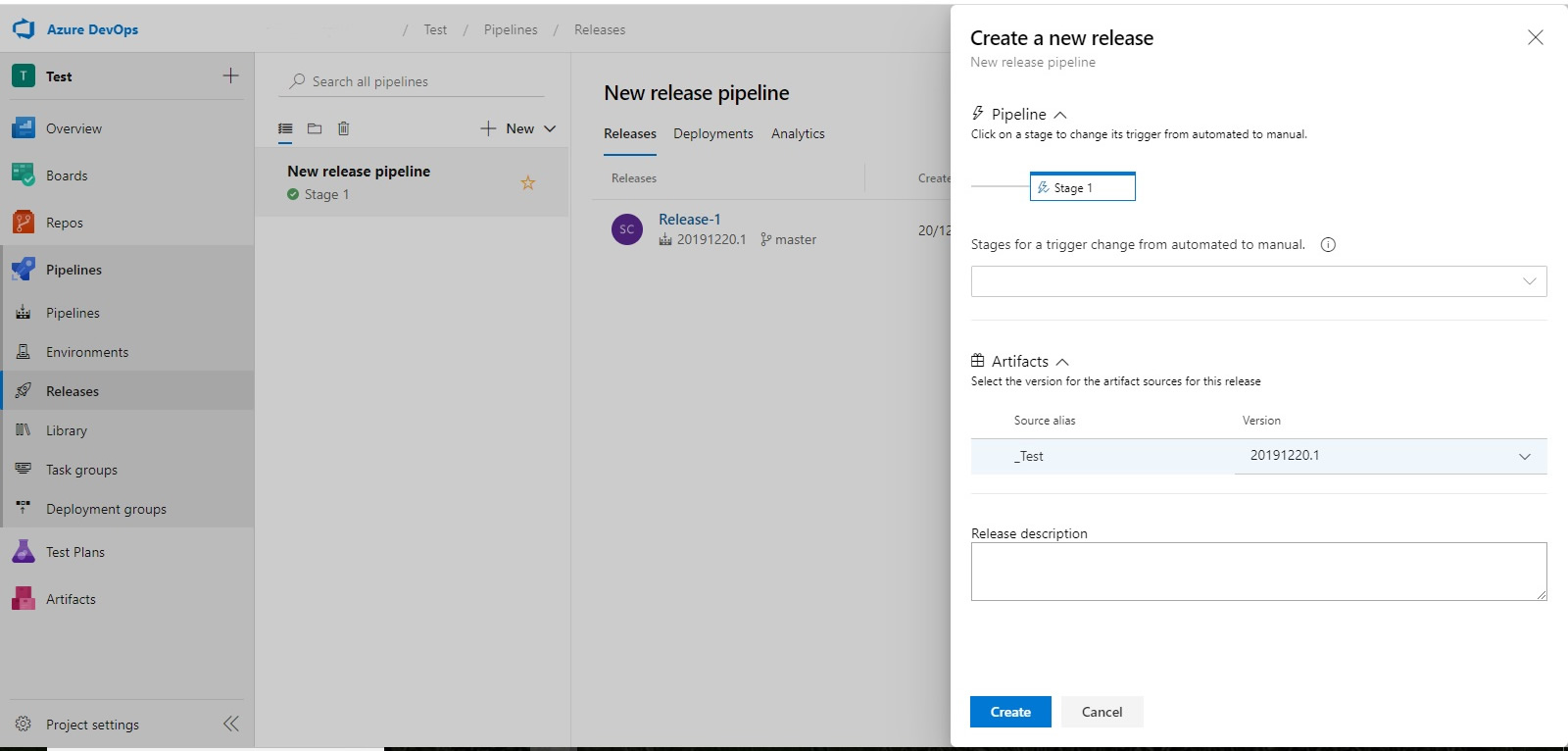Open the Test Plans section
Screen dimensions: 1568x751
(x=75, y=552)
